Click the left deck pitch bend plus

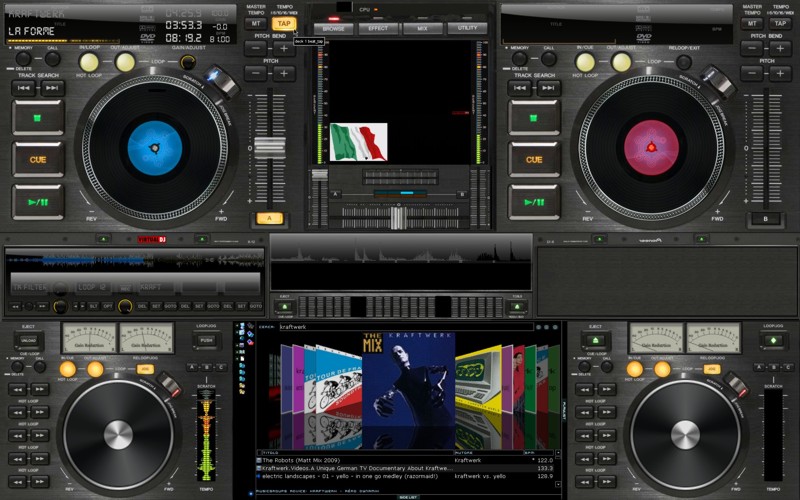(x=284, y=47)
